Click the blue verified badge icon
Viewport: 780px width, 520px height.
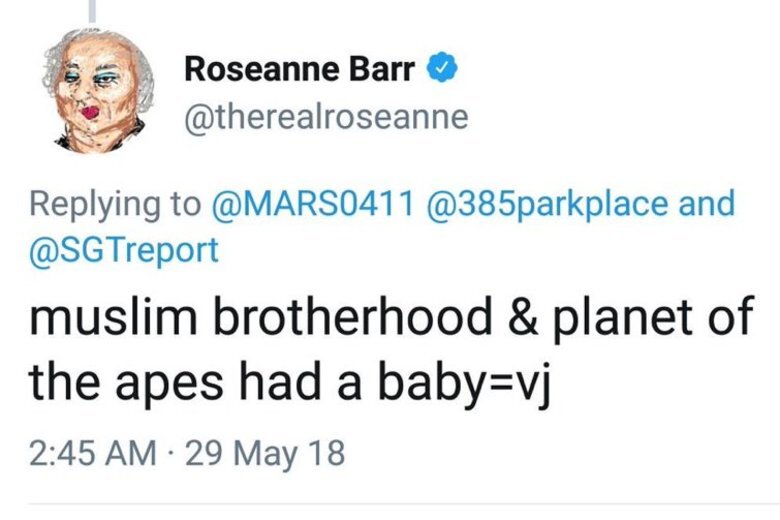[x=442, y=69]
